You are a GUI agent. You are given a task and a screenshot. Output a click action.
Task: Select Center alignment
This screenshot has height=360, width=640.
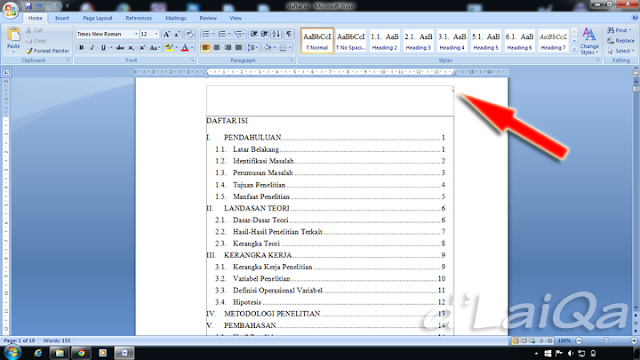pos(217,48)
